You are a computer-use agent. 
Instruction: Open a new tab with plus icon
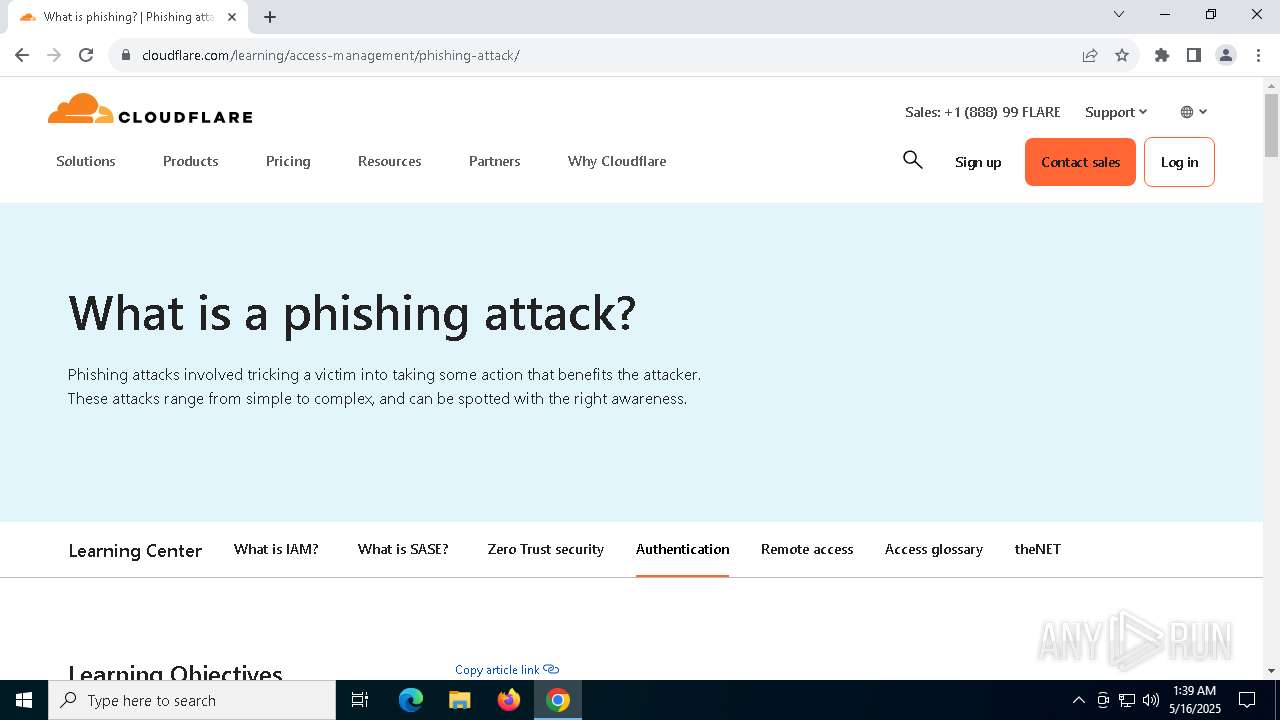(x=270, y=17)
